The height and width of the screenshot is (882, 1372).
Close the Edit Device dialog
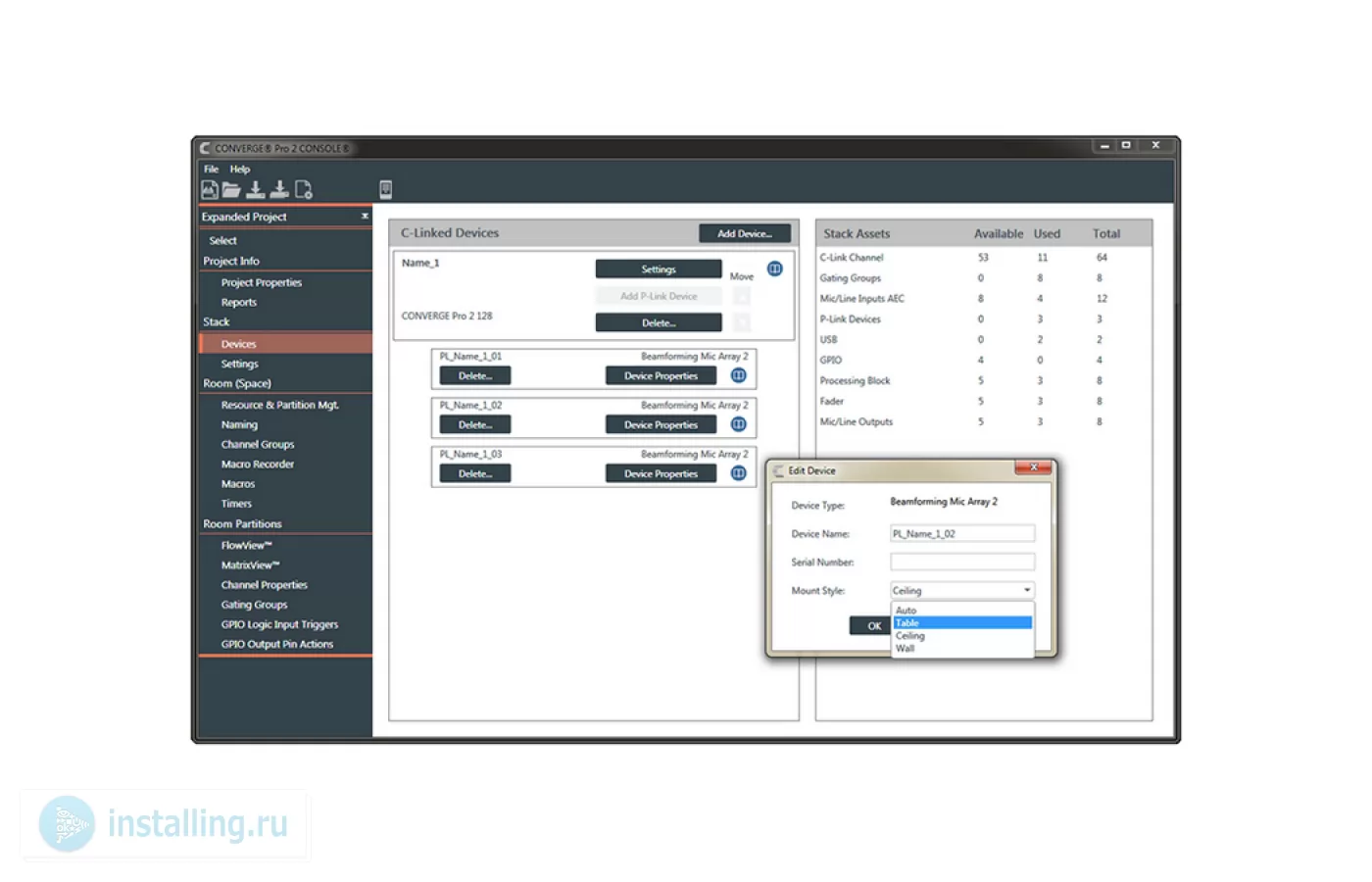point(1033,467)
